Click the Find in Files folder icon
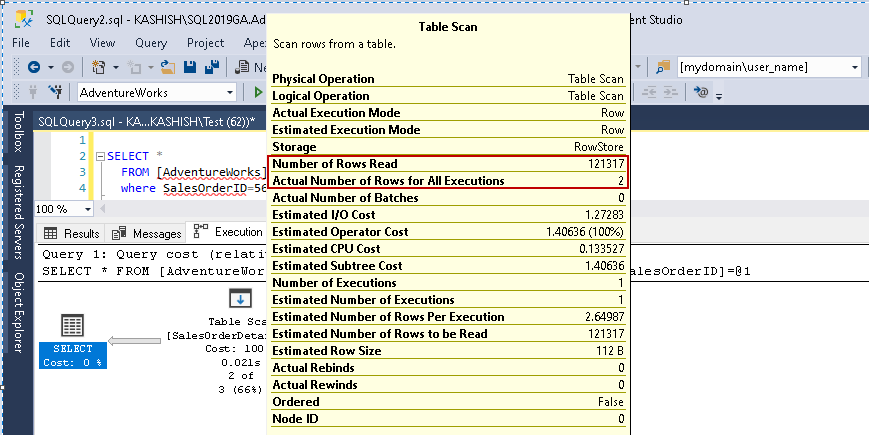This screenshot has height=435, width=869. [x=663, y=67]
